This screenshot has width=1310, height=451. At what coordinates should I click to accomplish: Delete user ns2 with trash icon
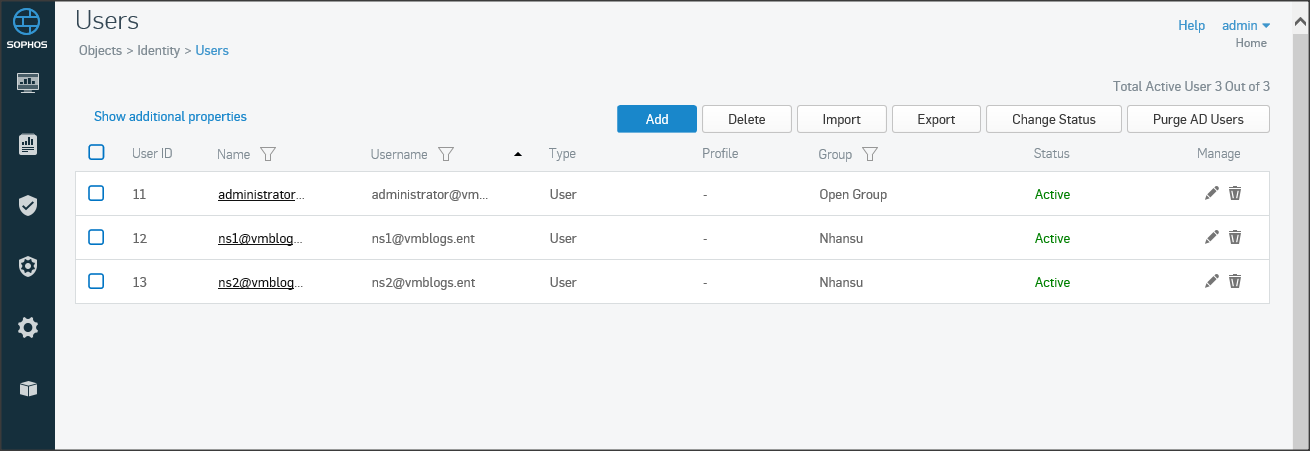click(1235, 281)
